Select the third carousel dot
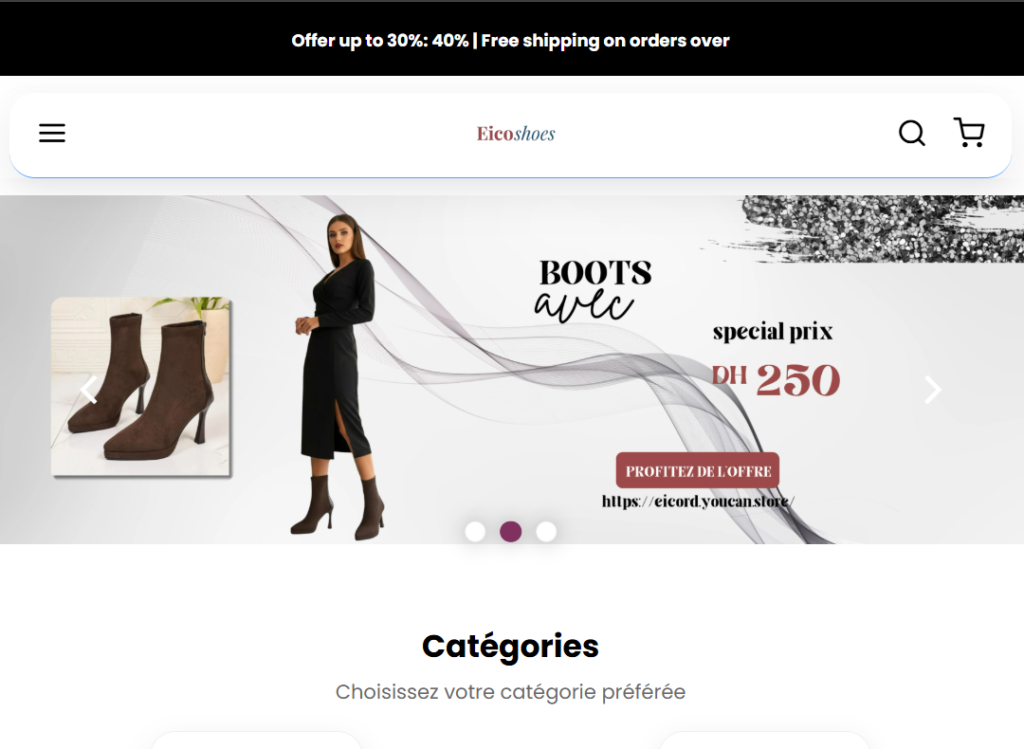 (x=546, y=532)
